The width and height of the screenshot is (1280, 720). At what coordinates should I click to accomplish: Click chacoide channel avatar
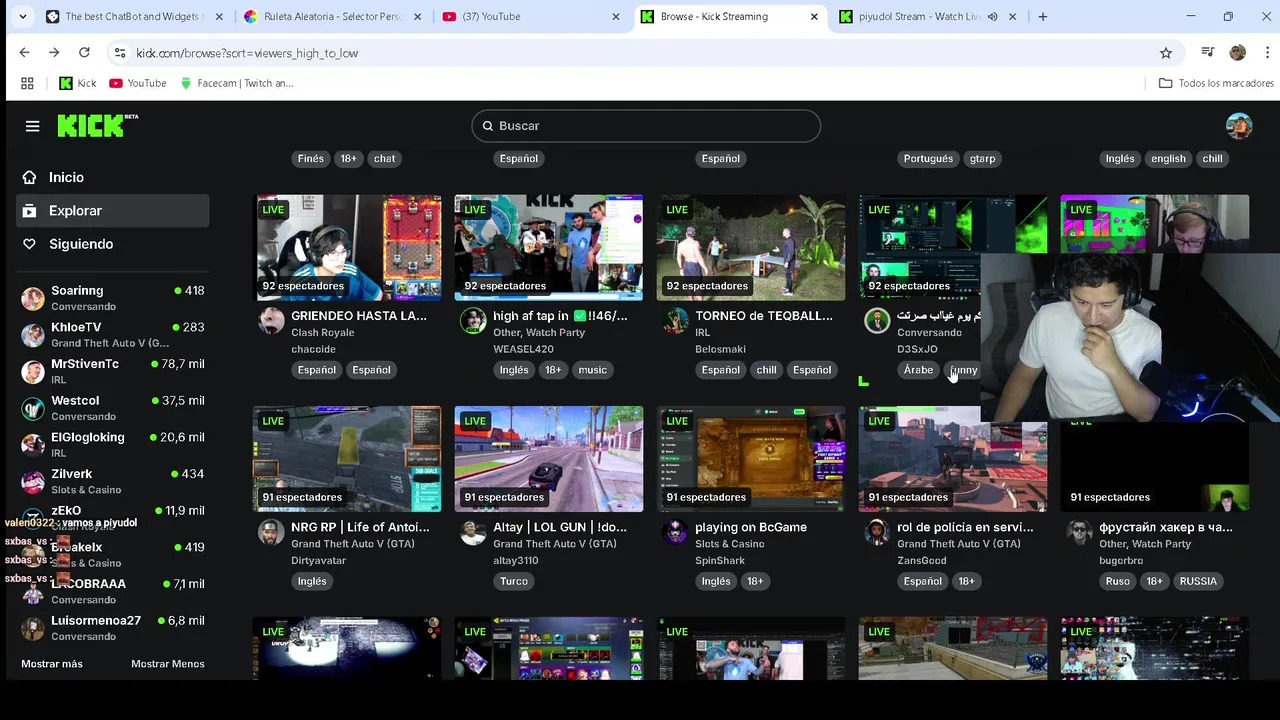pos(271,320)
